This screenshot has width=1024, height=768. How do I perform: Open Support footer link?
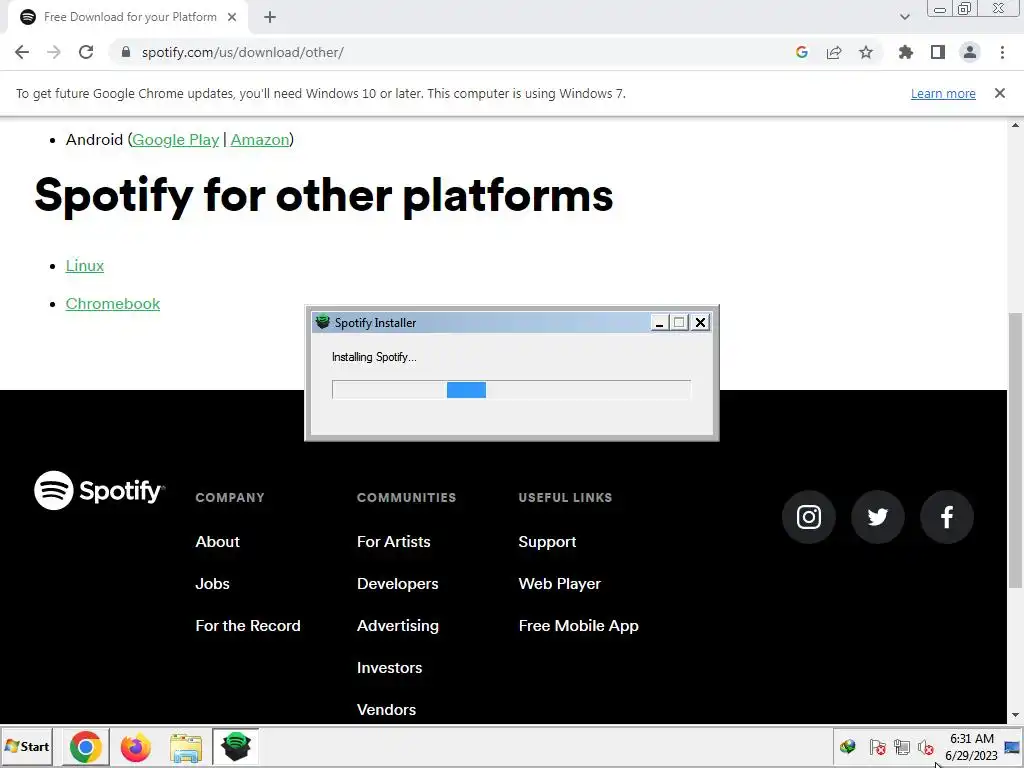tap(547, 542)
